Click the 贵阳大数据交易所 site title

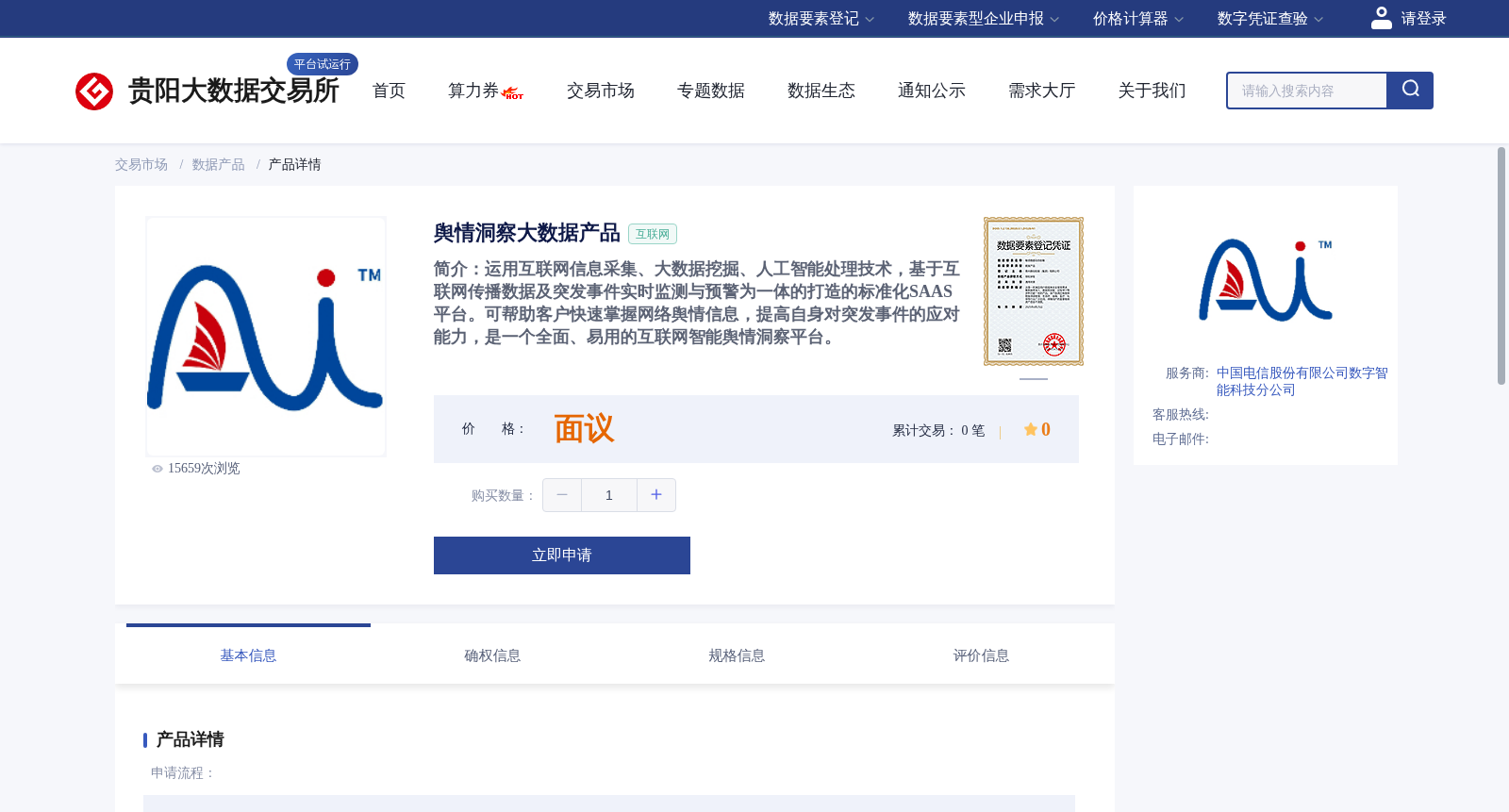[234, 91]
